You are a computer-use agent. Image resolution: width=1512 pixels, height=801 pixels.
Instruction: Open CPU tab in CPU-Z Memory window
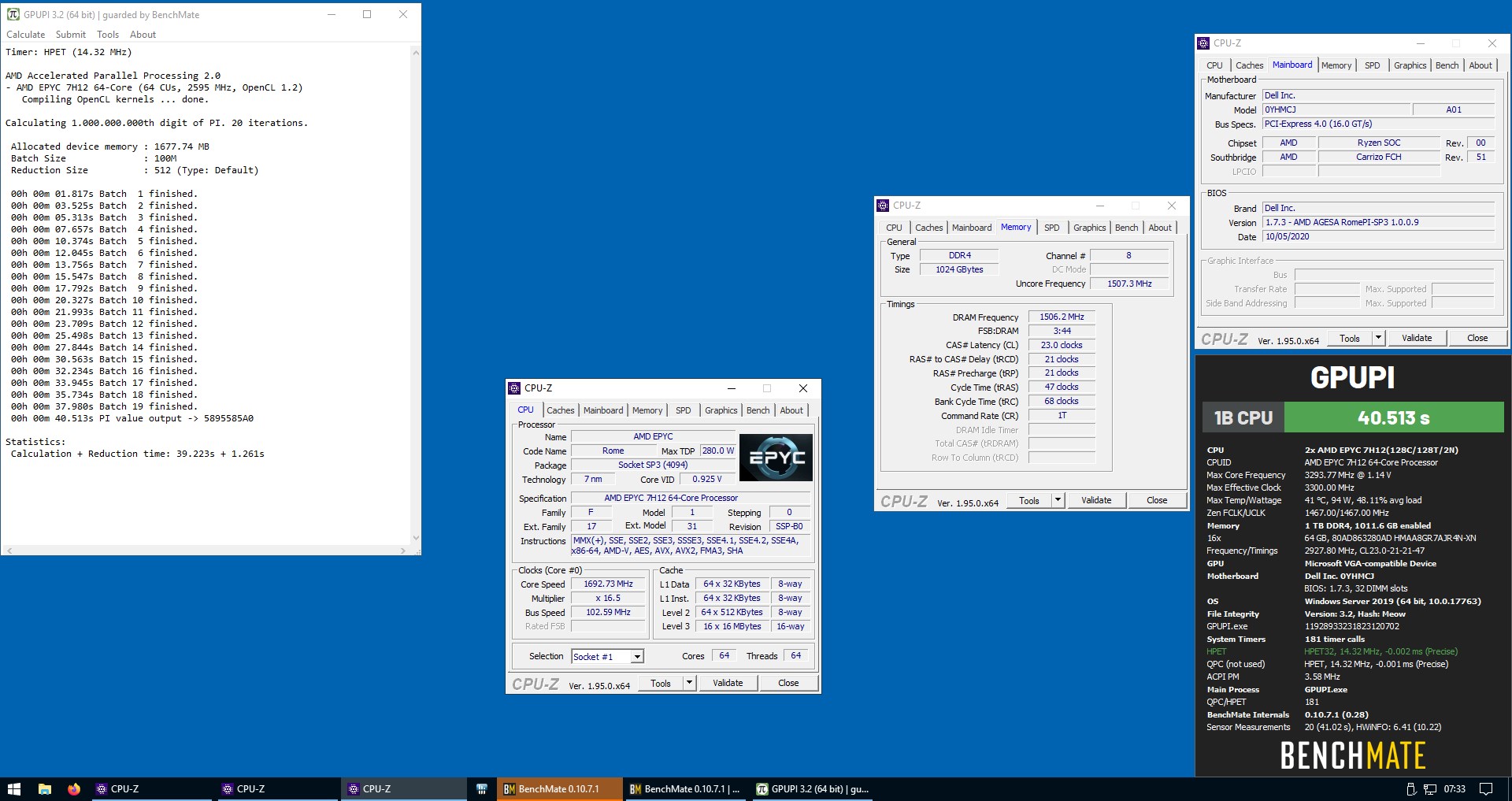point(895,228)
